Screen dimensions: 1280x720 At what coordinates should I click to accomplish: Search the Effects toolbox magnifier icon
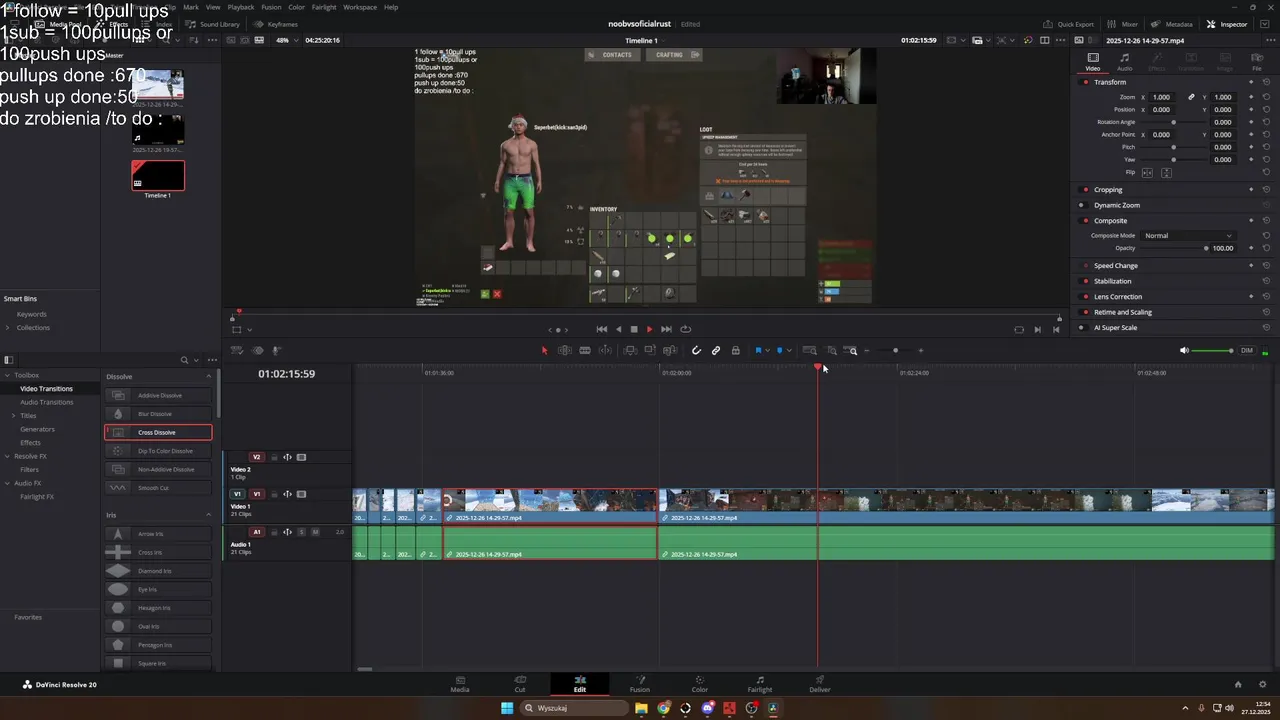184,360
